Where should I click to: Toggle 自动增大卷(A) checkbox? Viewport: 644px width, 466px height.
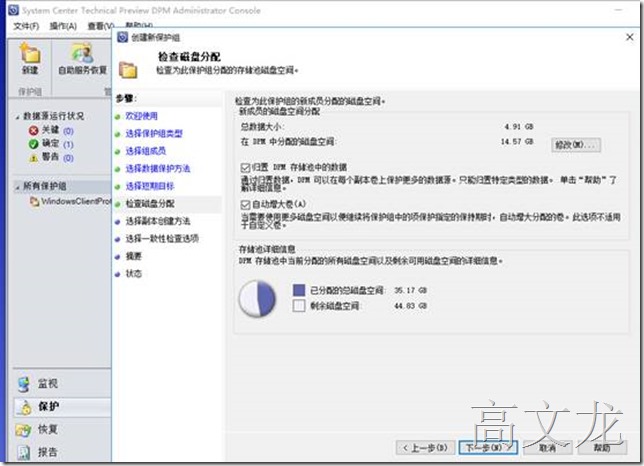[x=245, y=204]
